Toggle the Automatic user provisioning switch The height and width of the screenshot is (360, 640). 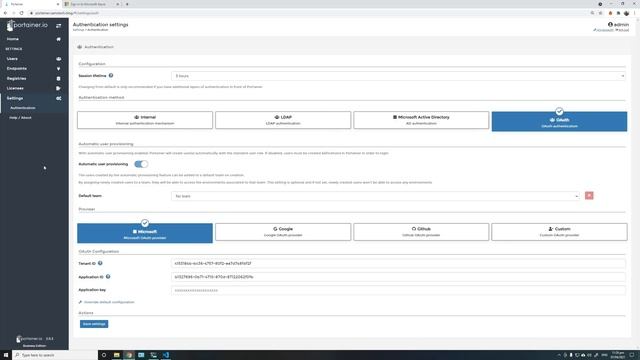point(141,164)
